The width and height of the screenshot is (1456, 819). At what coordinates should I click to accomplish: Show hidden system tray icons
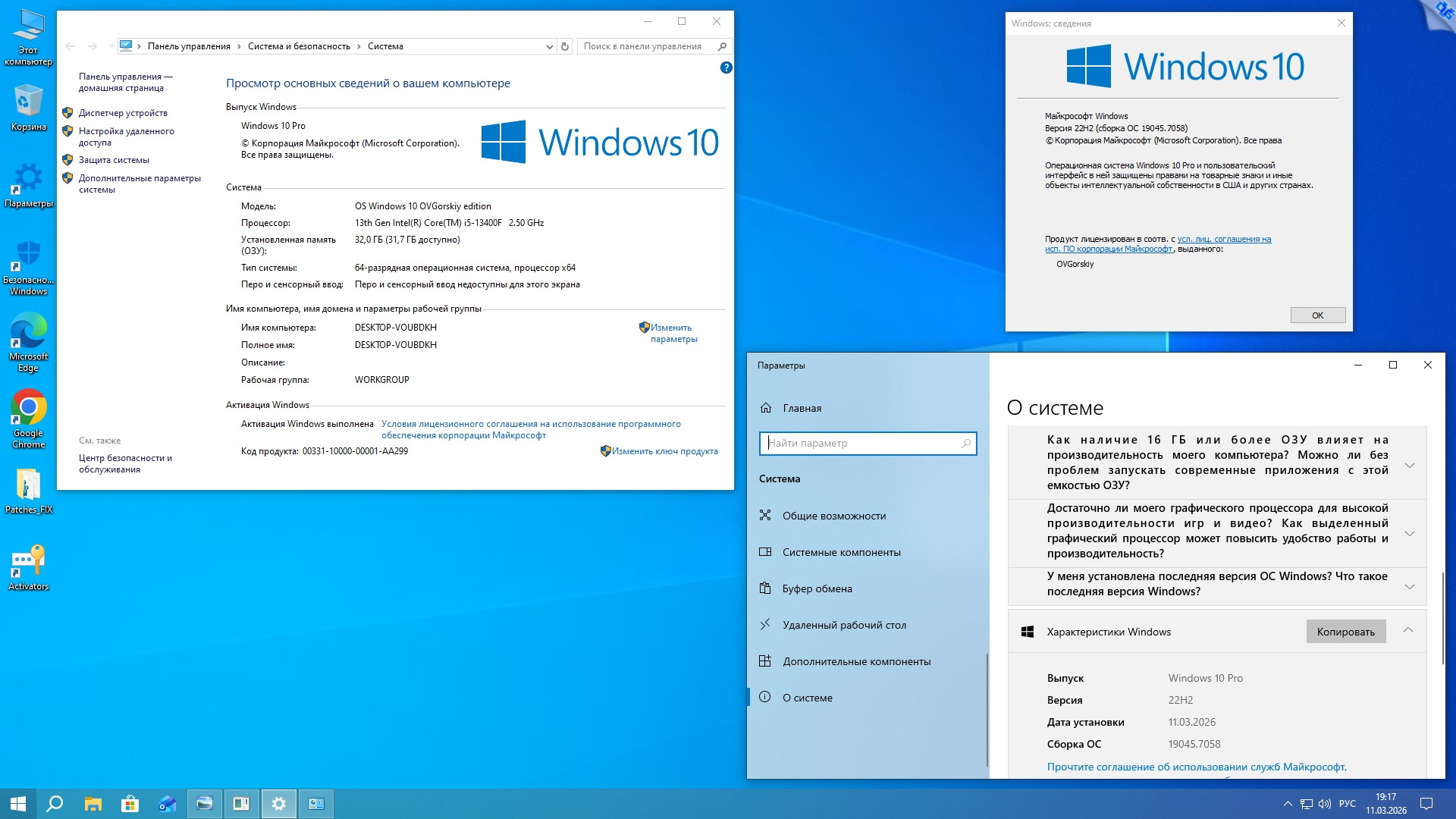point(1287,804)
